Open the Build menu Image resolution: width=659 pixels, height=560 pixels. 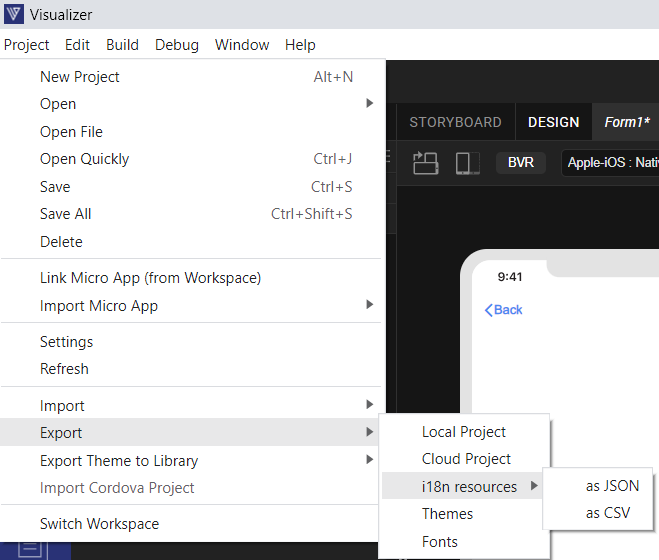[x=122, y=45]
